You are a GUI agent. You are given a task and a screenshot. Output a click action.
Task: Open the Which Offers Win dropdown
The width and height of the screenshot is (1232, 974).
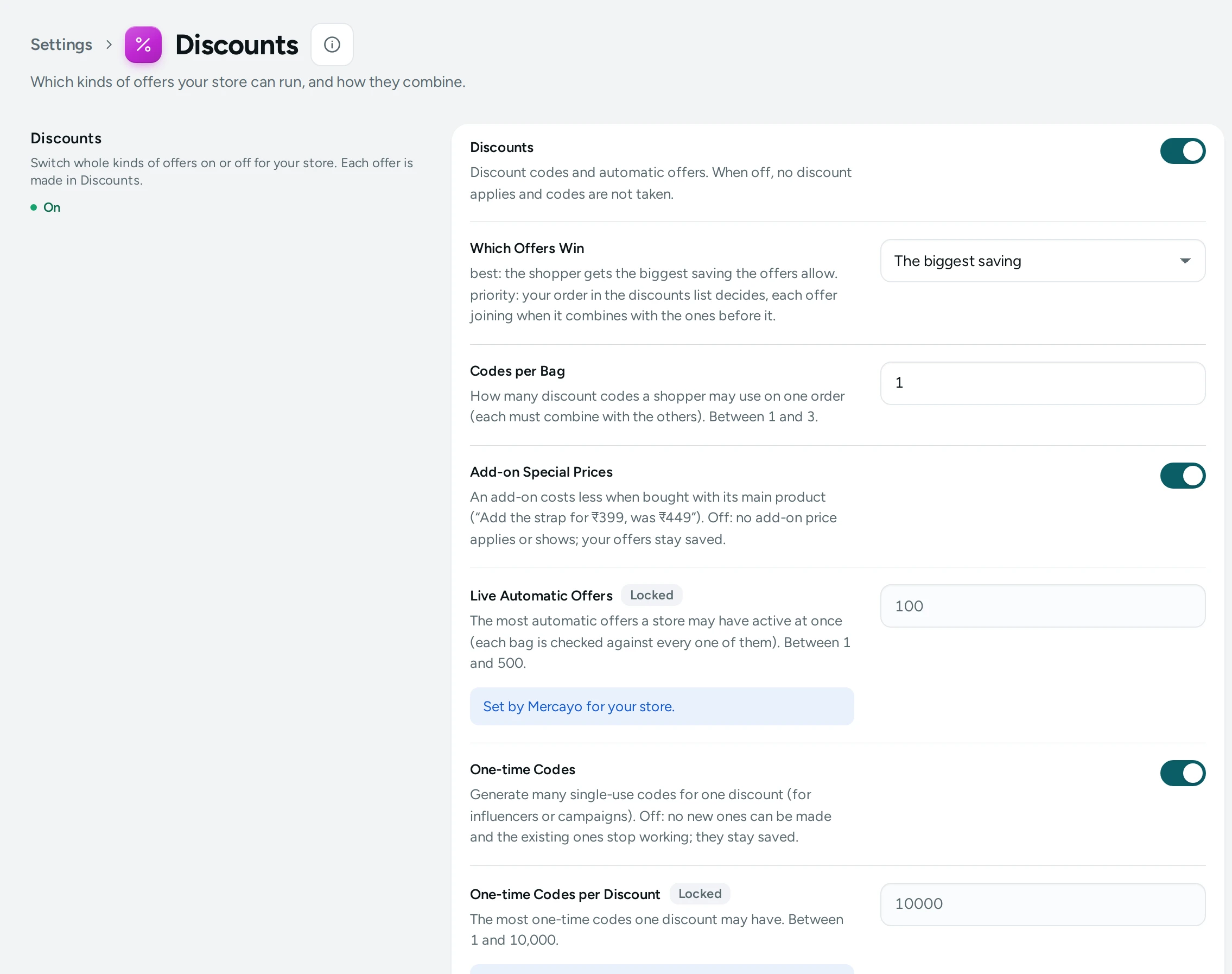1043,261
